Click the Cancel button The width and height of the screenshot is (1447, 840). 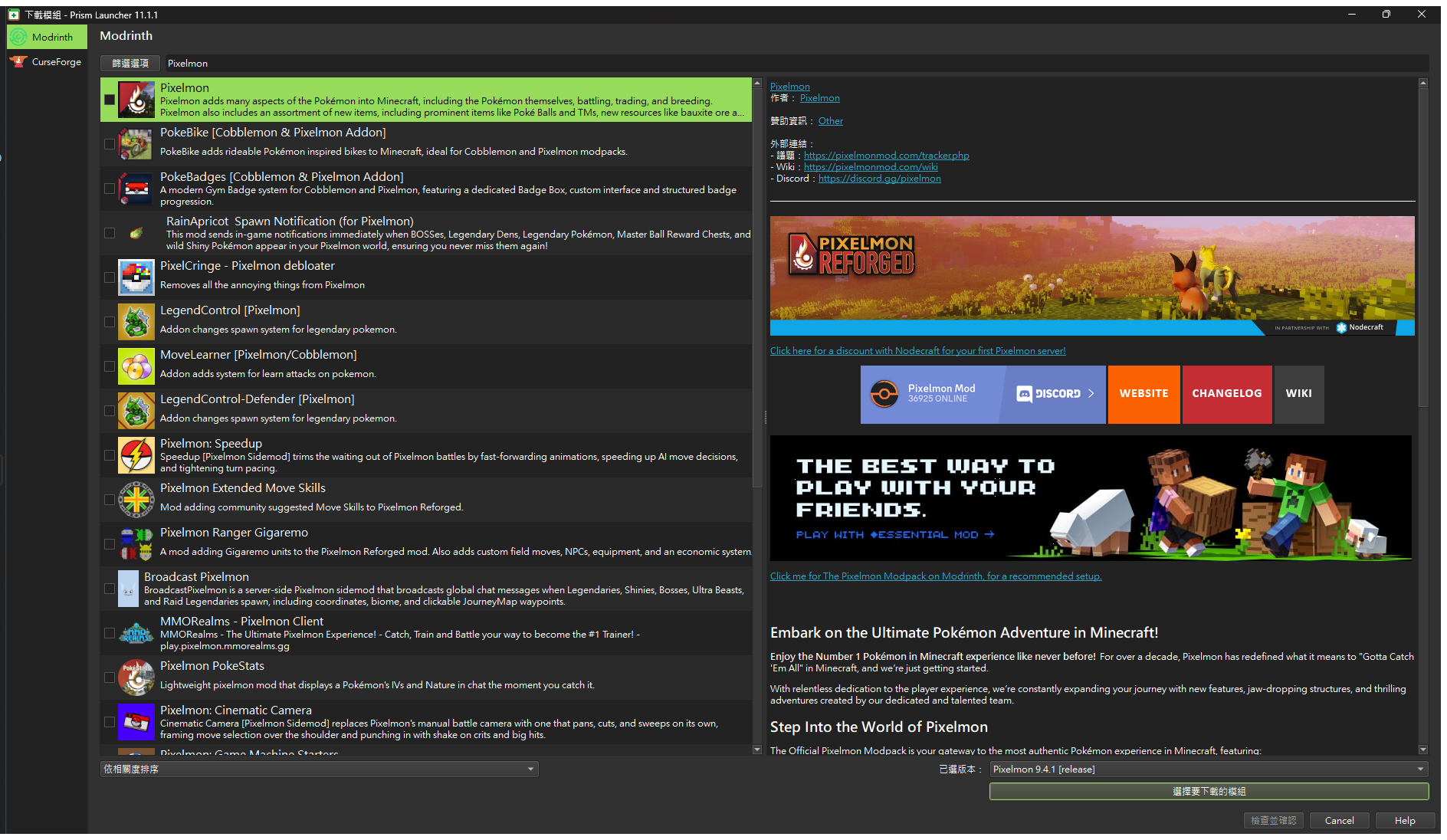(1340, 820)
